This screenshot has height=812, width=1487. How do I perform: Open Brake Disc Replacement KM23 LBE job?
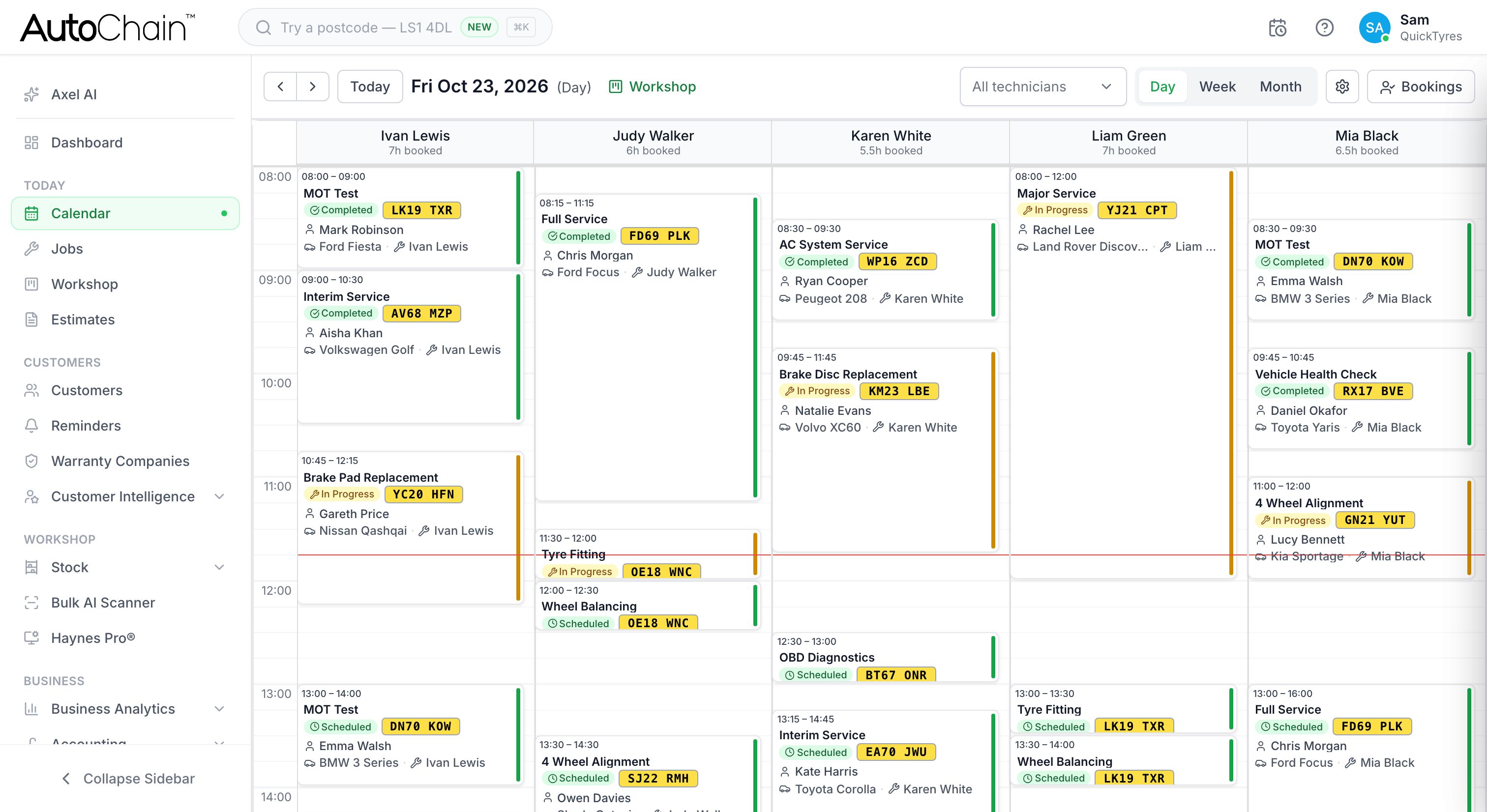pyautogui.click(x=886, y=450)
